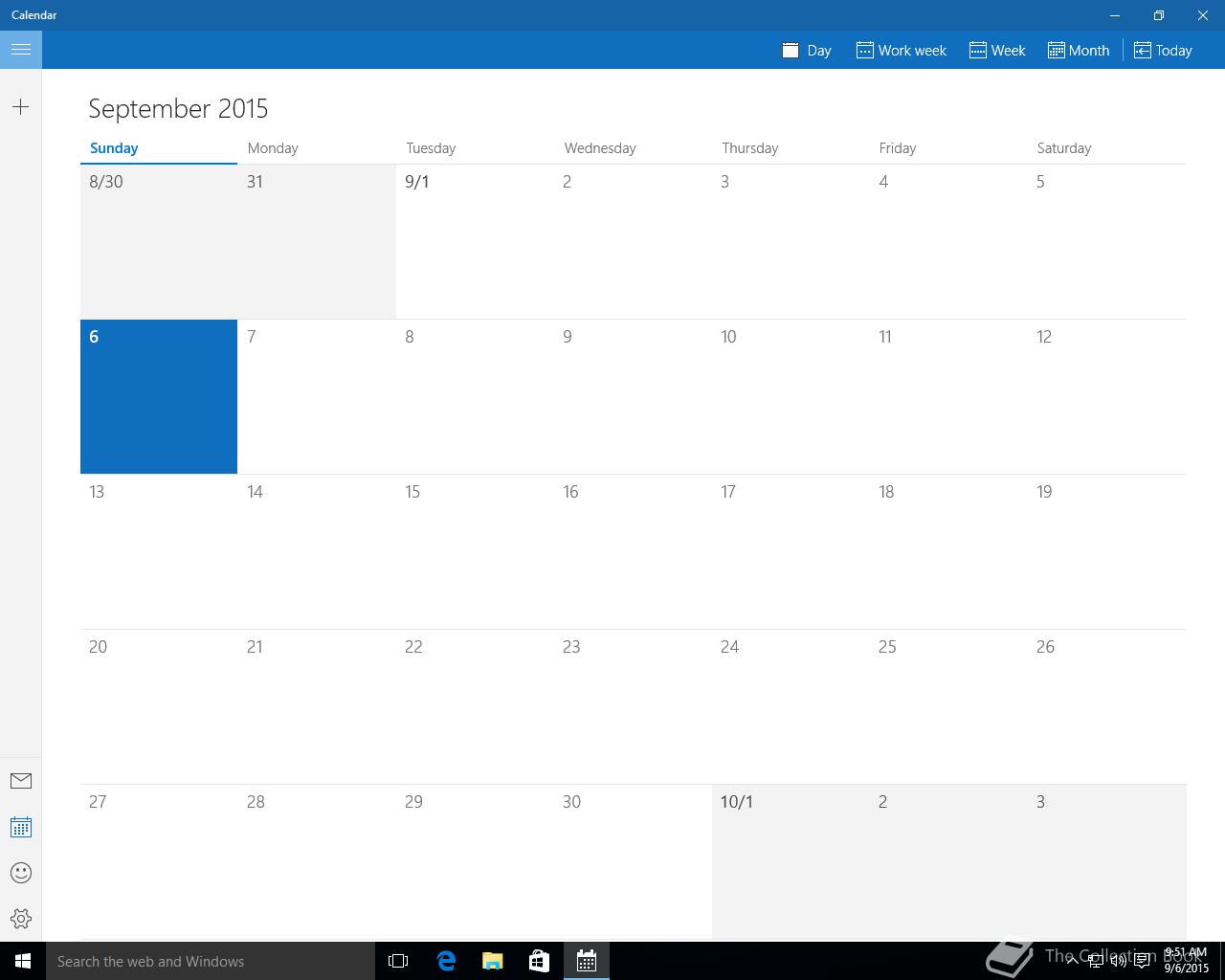Open Action Center notifications icon
The height and width of the screenshot is (980, 1225).
pyautogui.click(x=1143, y=961)
